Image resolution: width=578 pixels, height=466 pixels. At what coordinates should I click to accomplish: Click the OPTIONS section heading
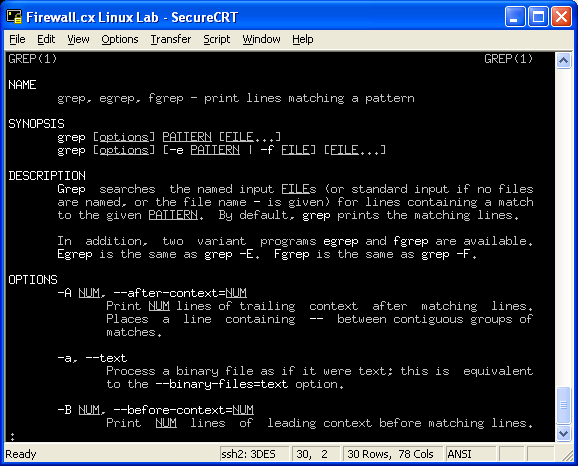[33, 279]
